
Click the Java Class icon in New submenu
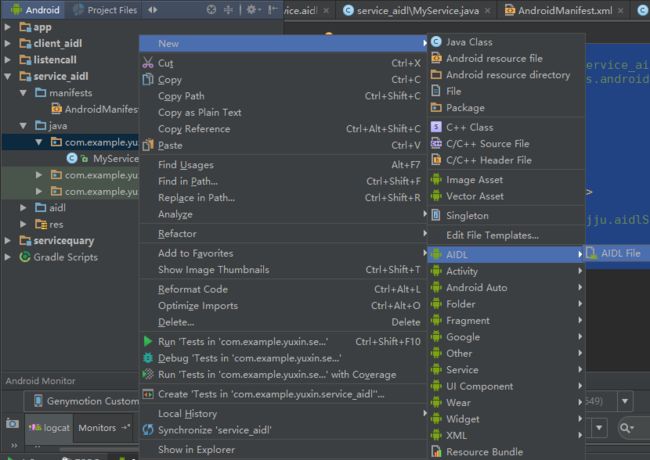[x=436, y=42]
